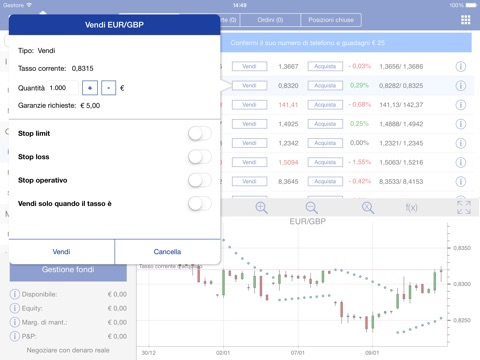Confirm sale with the Vendi dialog button

click(x=62, y=252)
